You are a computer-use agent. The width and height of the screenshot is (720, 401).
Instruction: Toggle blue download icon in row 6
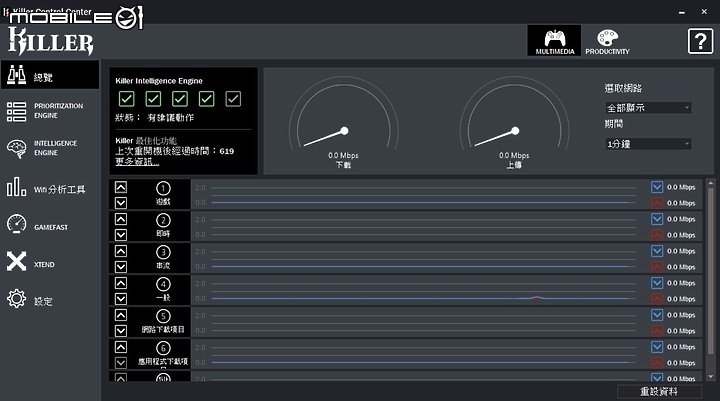657,347
